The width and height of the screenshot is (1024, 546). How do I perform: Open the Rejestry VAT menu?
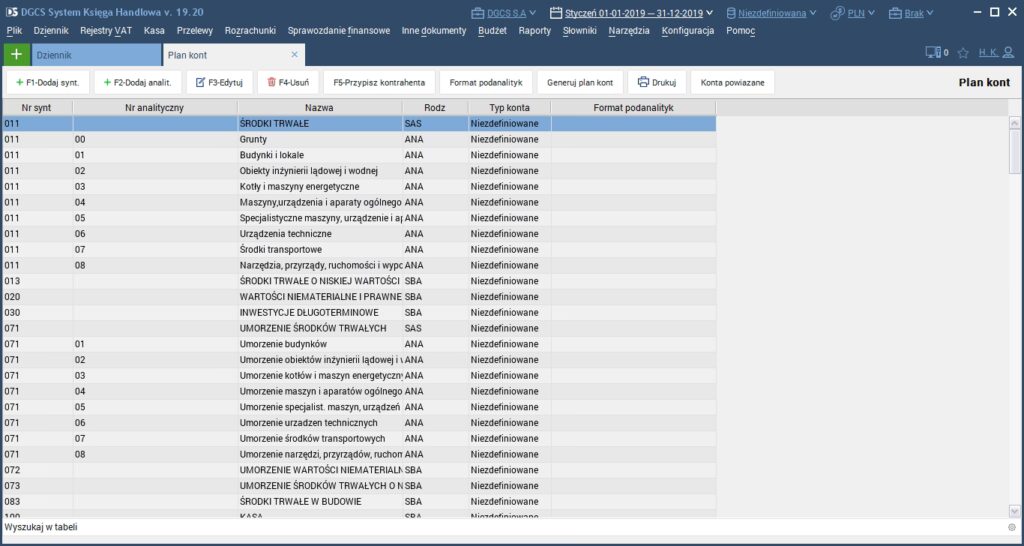click(106, 31)
